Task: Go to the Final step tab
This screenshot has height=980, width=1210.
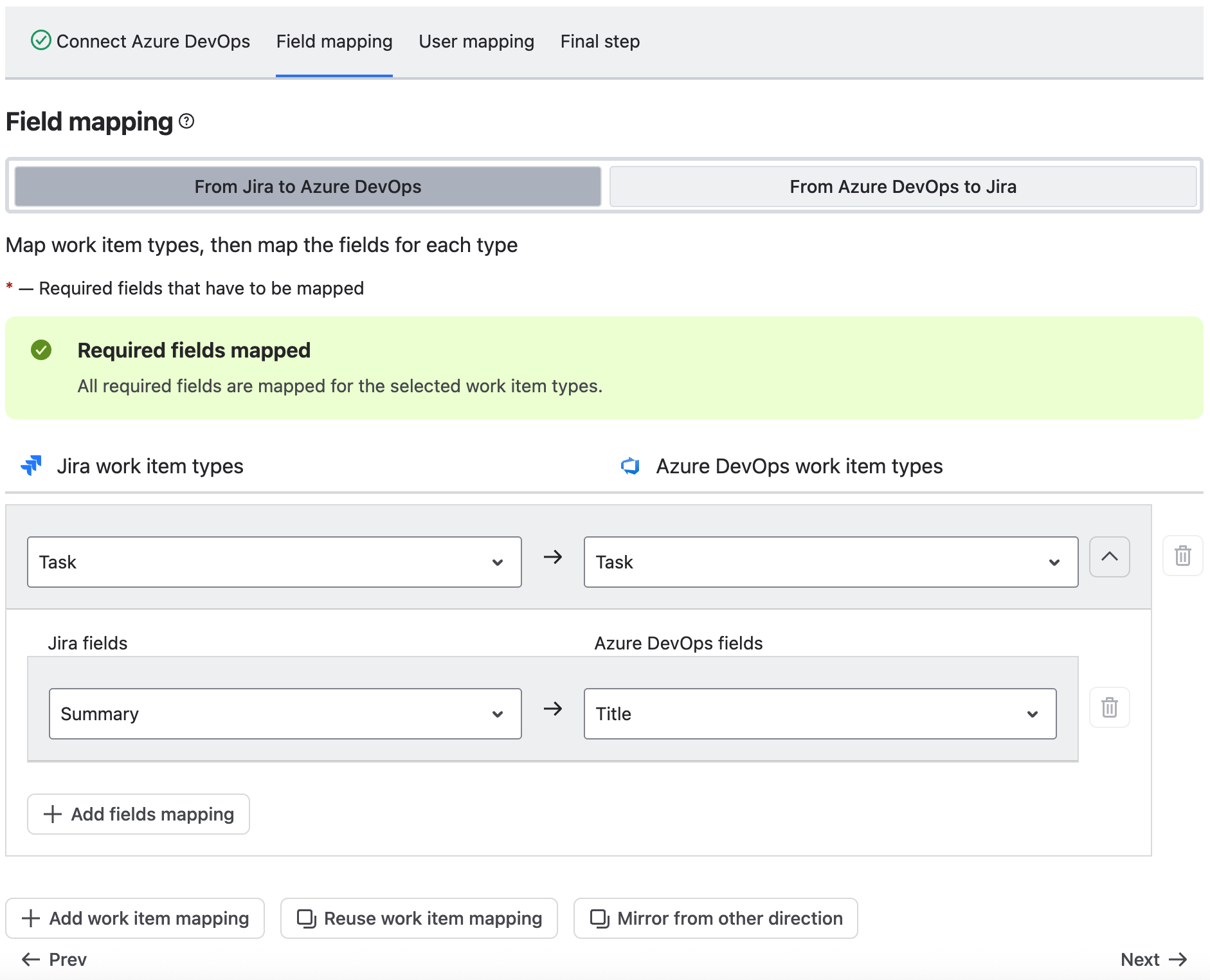Action: coord(600,41)
